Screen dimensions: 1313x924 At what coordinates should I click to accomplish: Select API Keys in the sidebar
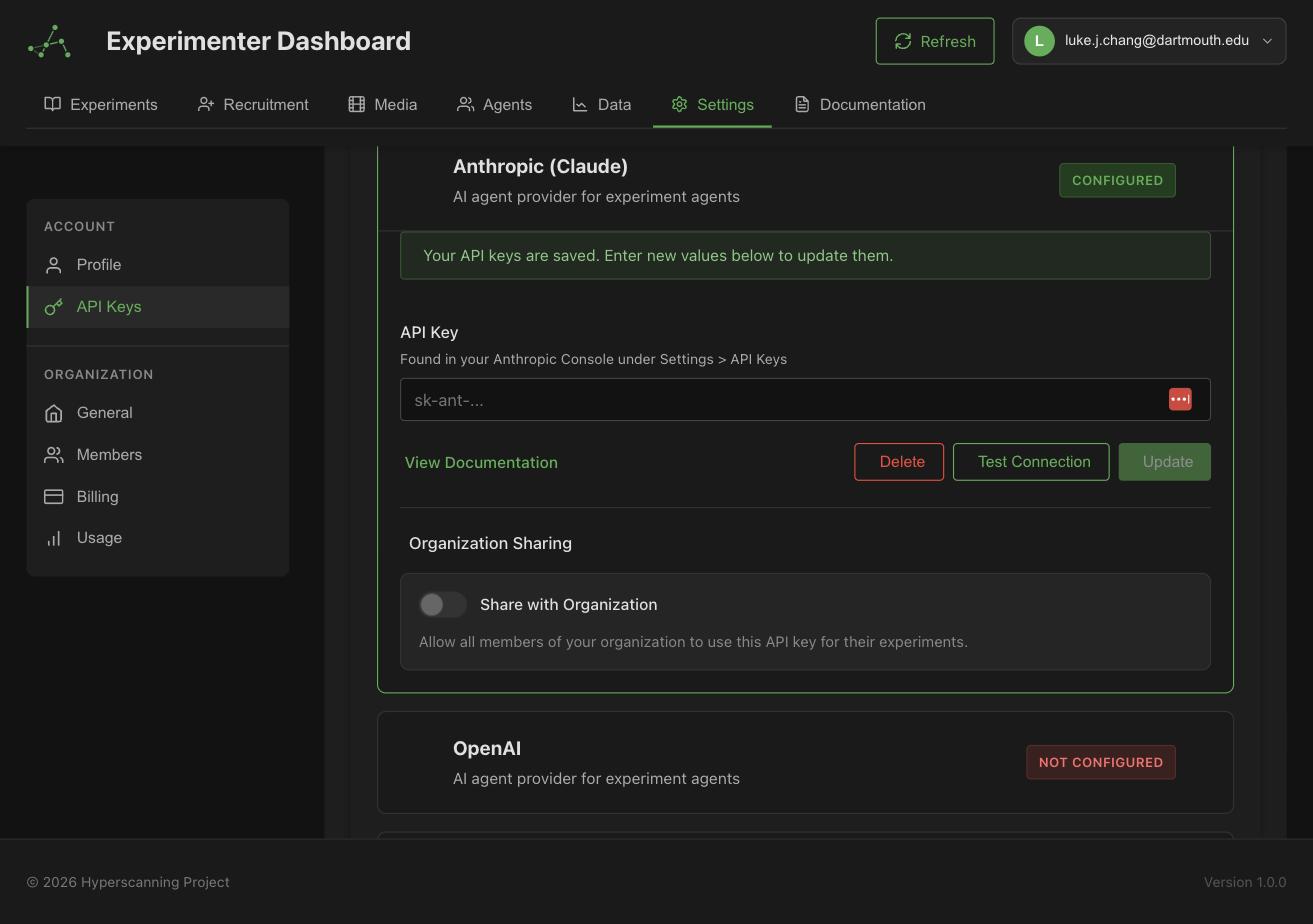point(158,307)
